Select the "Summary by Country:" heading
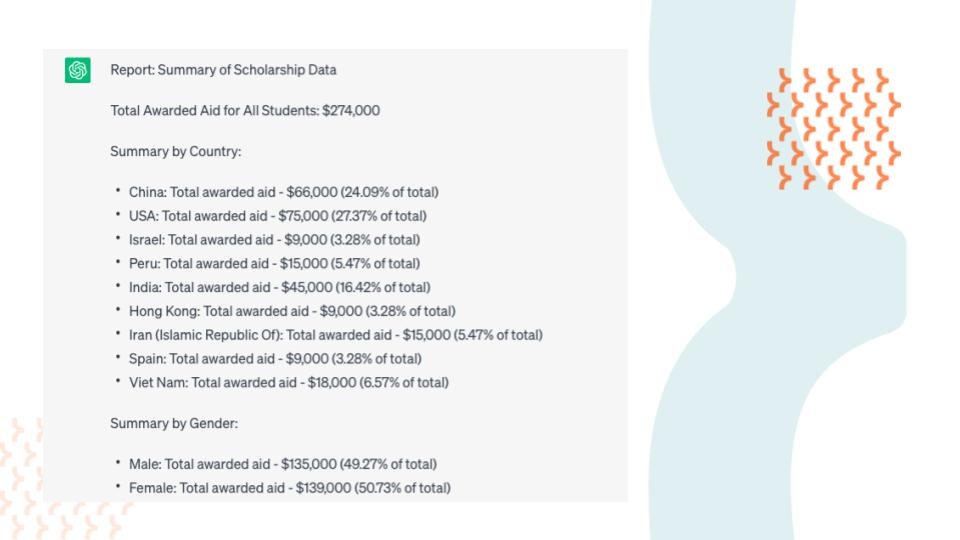The width and height of the screenshot is (960, 540). point(176,152)
